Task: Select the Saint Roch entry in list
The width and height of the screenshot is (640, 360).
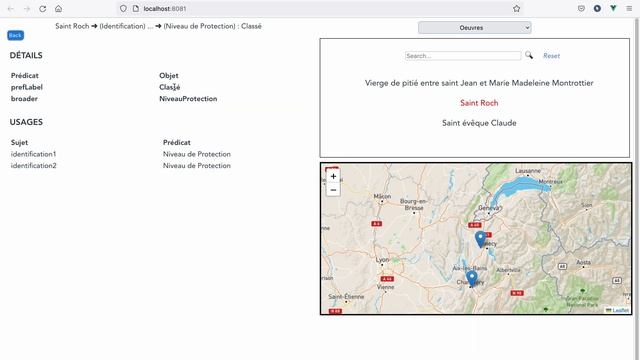Action: tap(479, 103)
